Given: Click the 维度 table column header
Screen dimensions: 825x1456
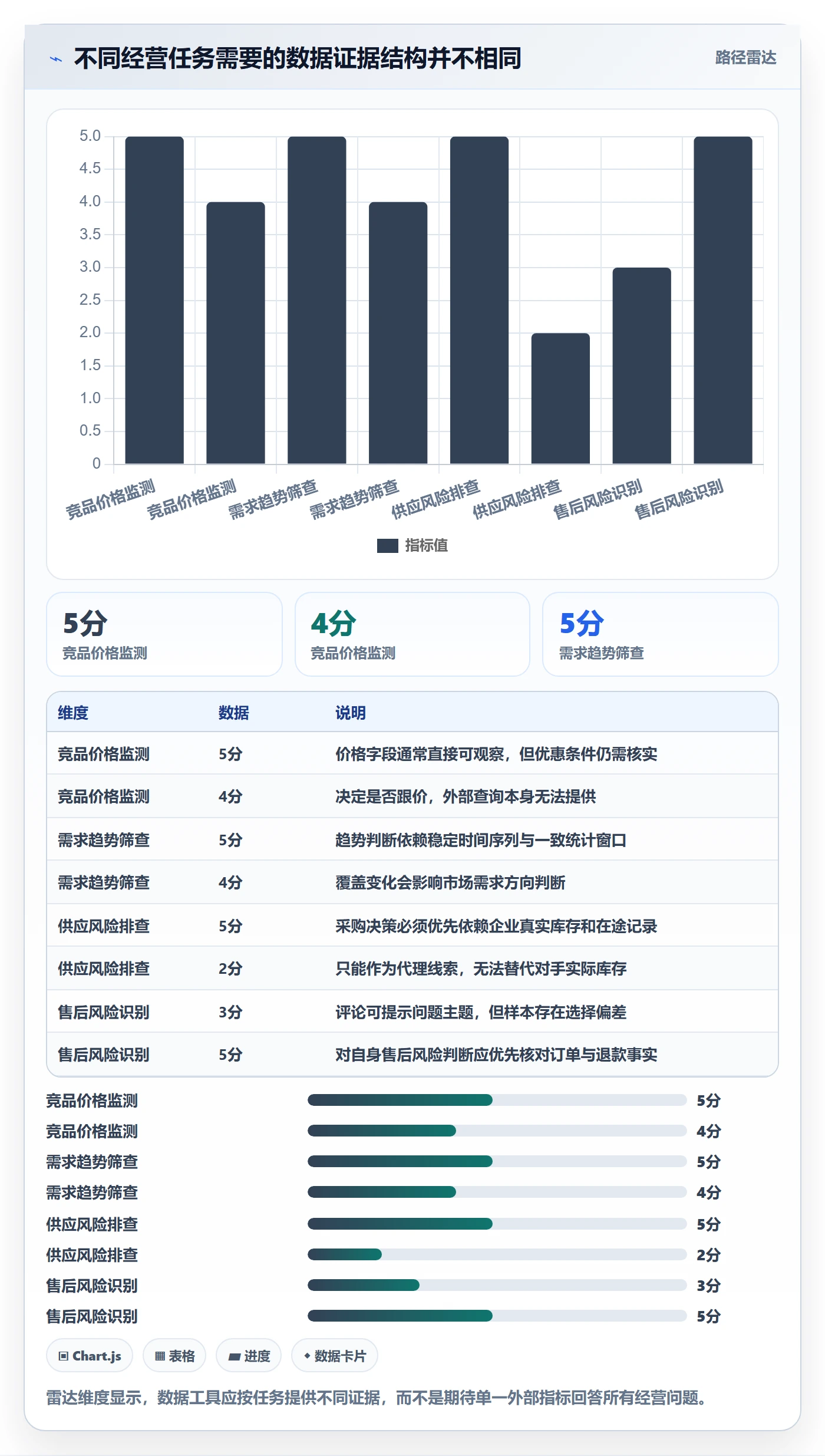Looking at the screenshot, I should click(73, 713).
